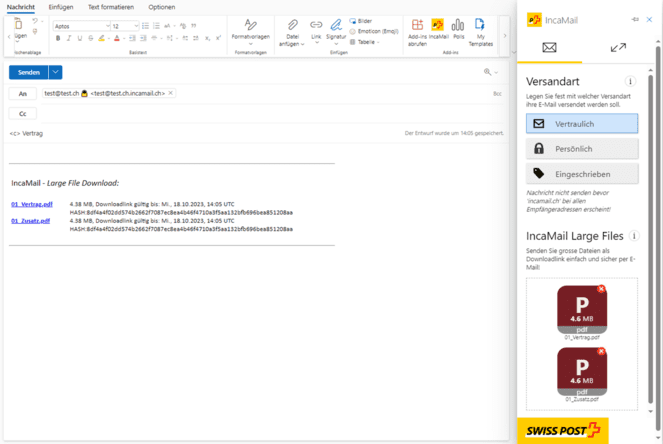
Task: Select Persönlich delivery type
Action: 582,149
